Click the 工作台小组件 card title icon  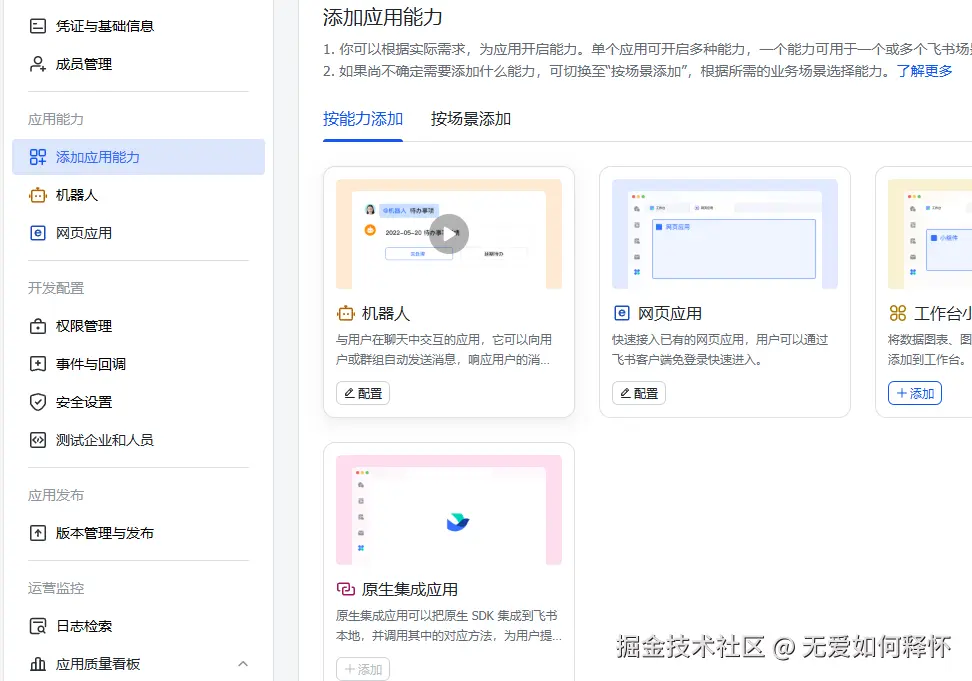point(897,314)
